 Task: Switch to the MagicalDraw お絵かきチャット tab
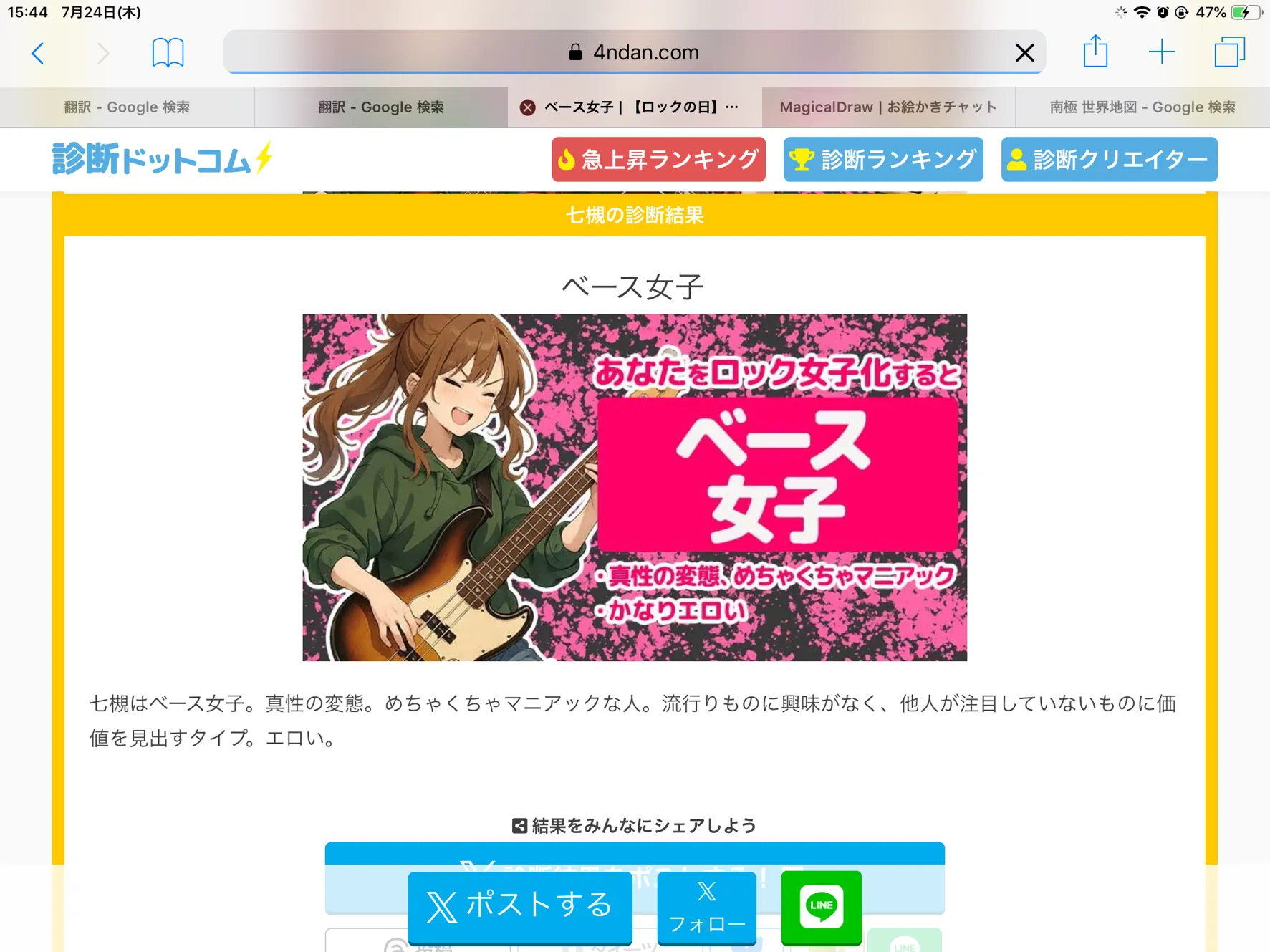coord(888,107)
